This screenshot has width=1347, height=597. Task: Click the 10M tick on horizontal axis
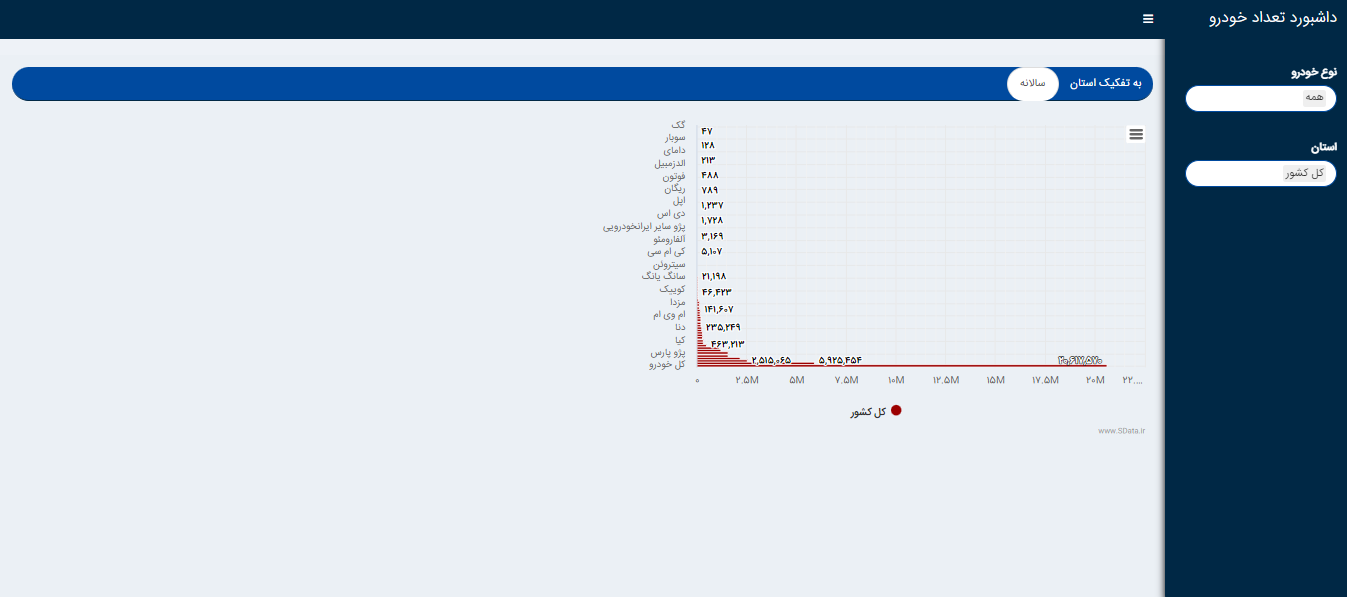(x=896, y=381)
